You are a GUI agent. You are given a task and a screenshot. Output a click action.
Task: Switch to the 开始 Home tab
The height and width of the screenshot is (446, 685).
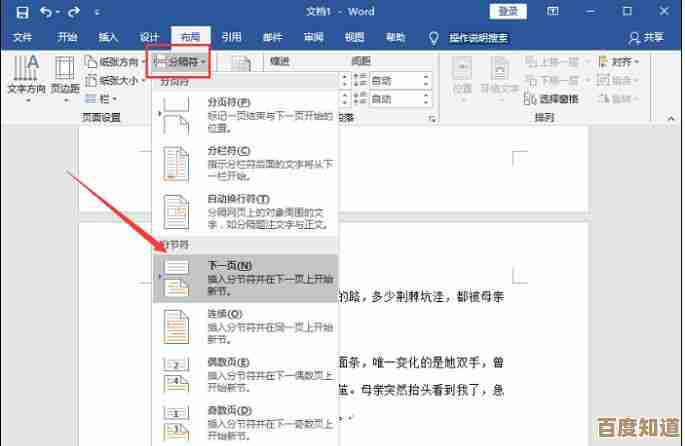(67, 38)
